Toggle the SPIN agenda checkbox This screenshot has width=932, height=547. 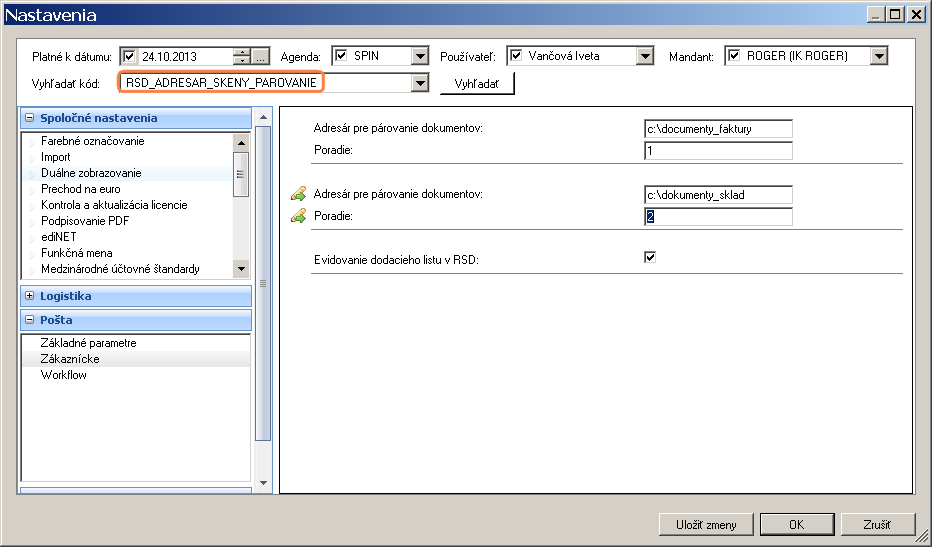point(341,56)
